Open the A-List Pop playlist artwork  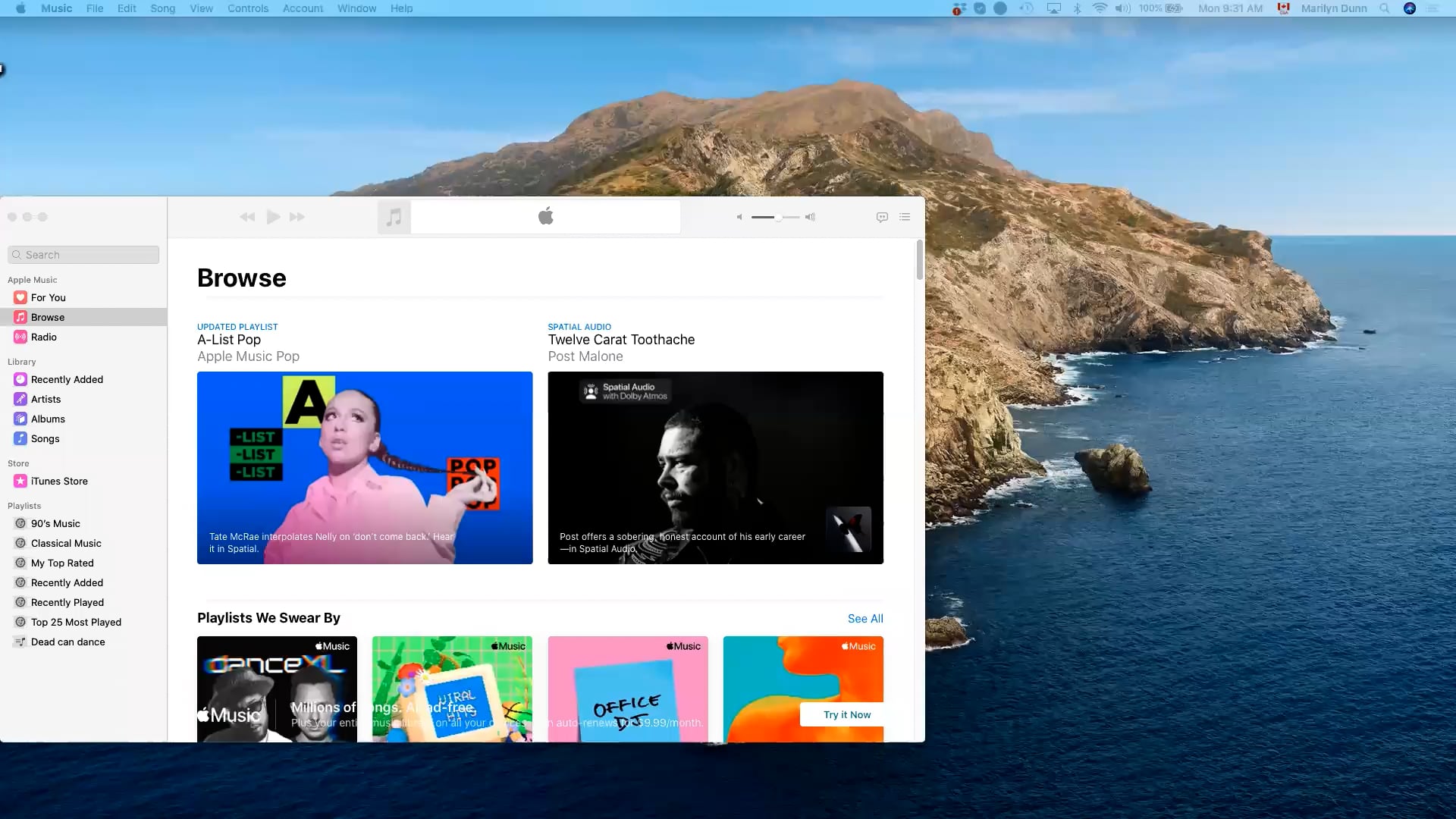pos(365,467)
